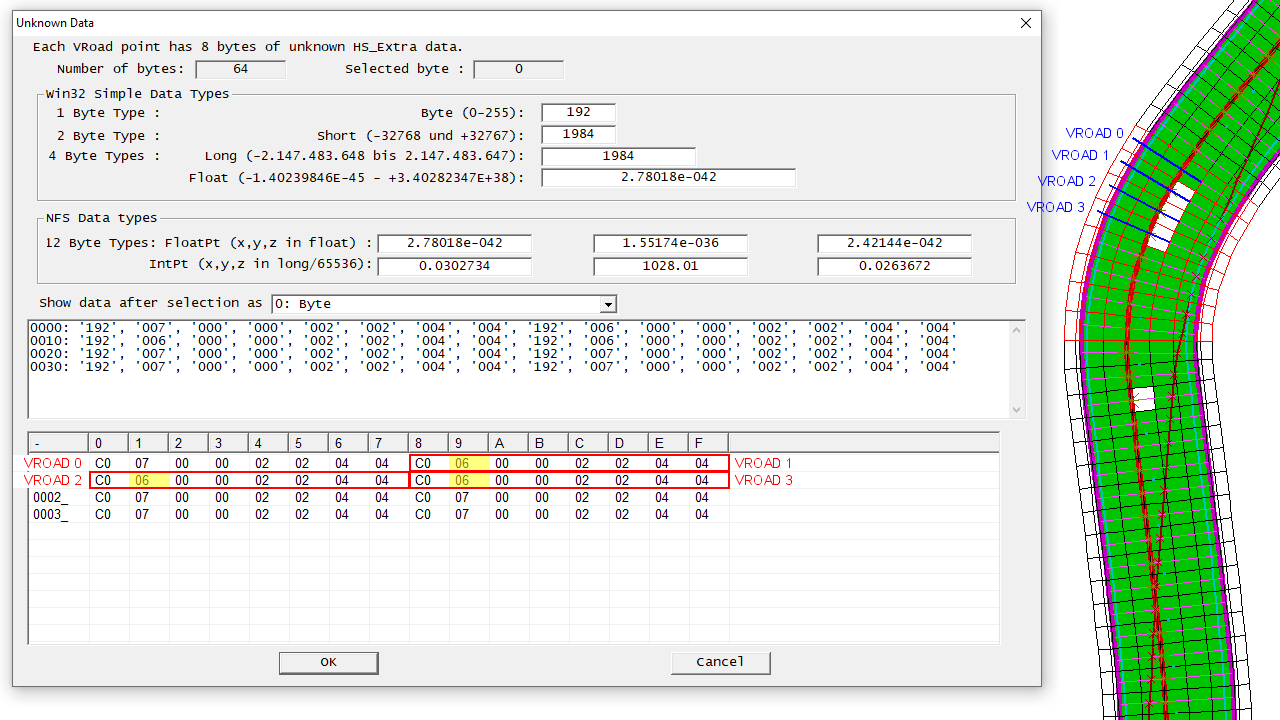Screen dimensions: 1280x720
Task: Click column header 9 in hex grid
Action: [x=468, y=443]
